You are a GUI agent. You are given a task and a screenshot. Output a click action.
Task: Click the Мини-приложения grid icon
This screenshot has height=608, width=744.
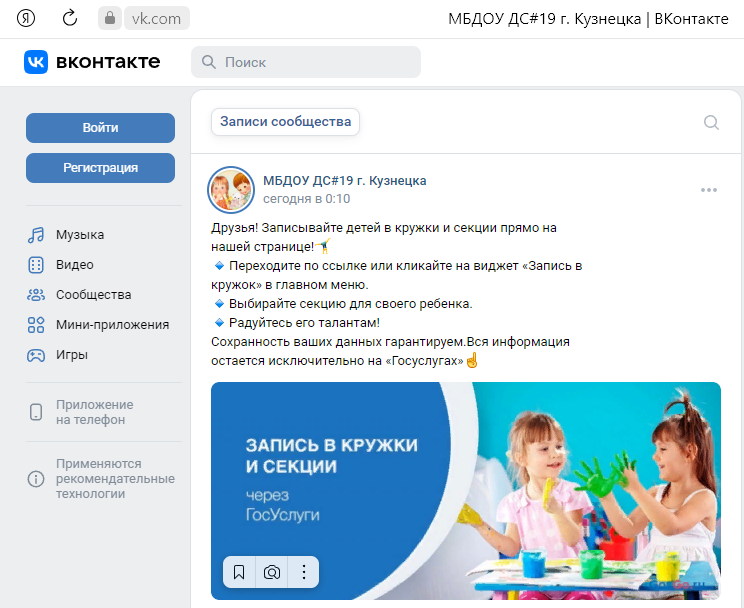[x=36, y=325]
